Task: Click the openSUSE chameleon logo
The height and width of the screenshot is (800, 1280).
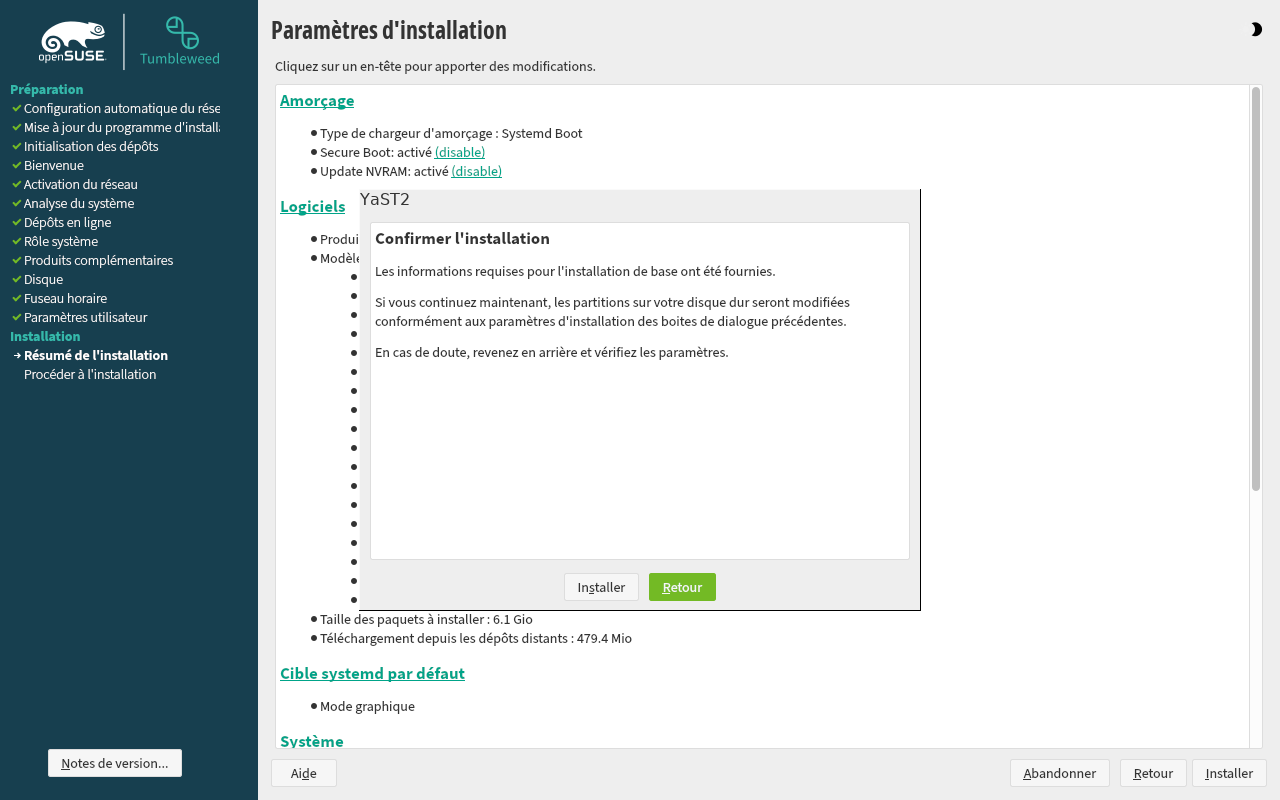Action: (73, 42)
